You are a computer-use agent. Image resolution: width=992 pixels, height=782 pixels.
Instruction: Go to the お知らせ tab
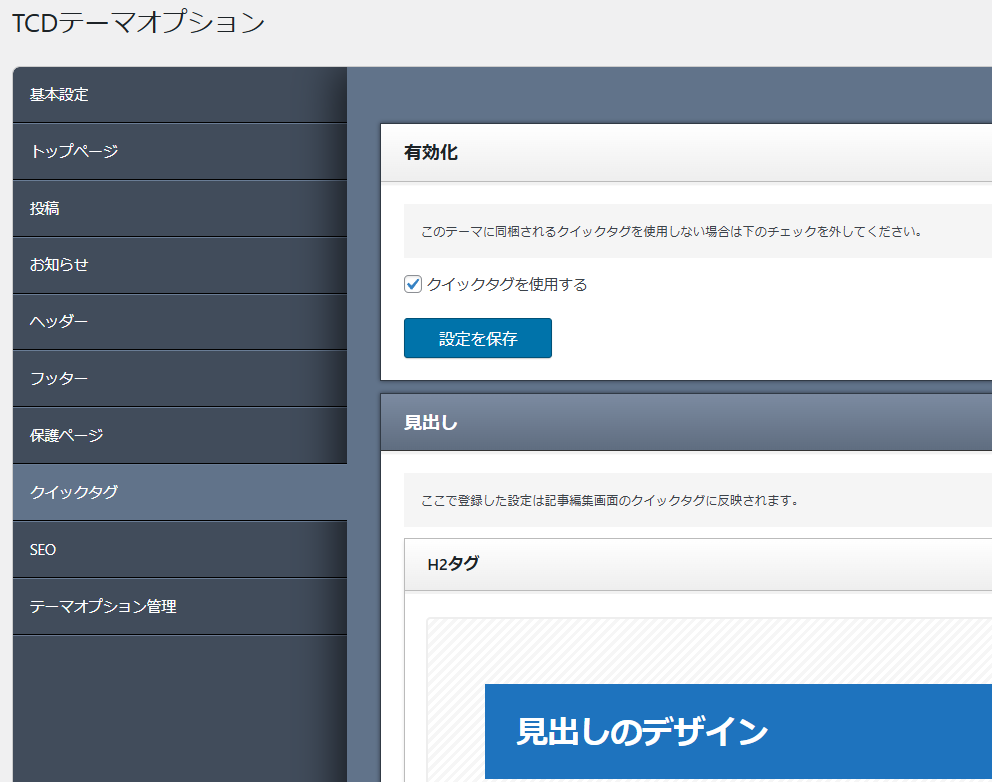(x=180, y=265)
